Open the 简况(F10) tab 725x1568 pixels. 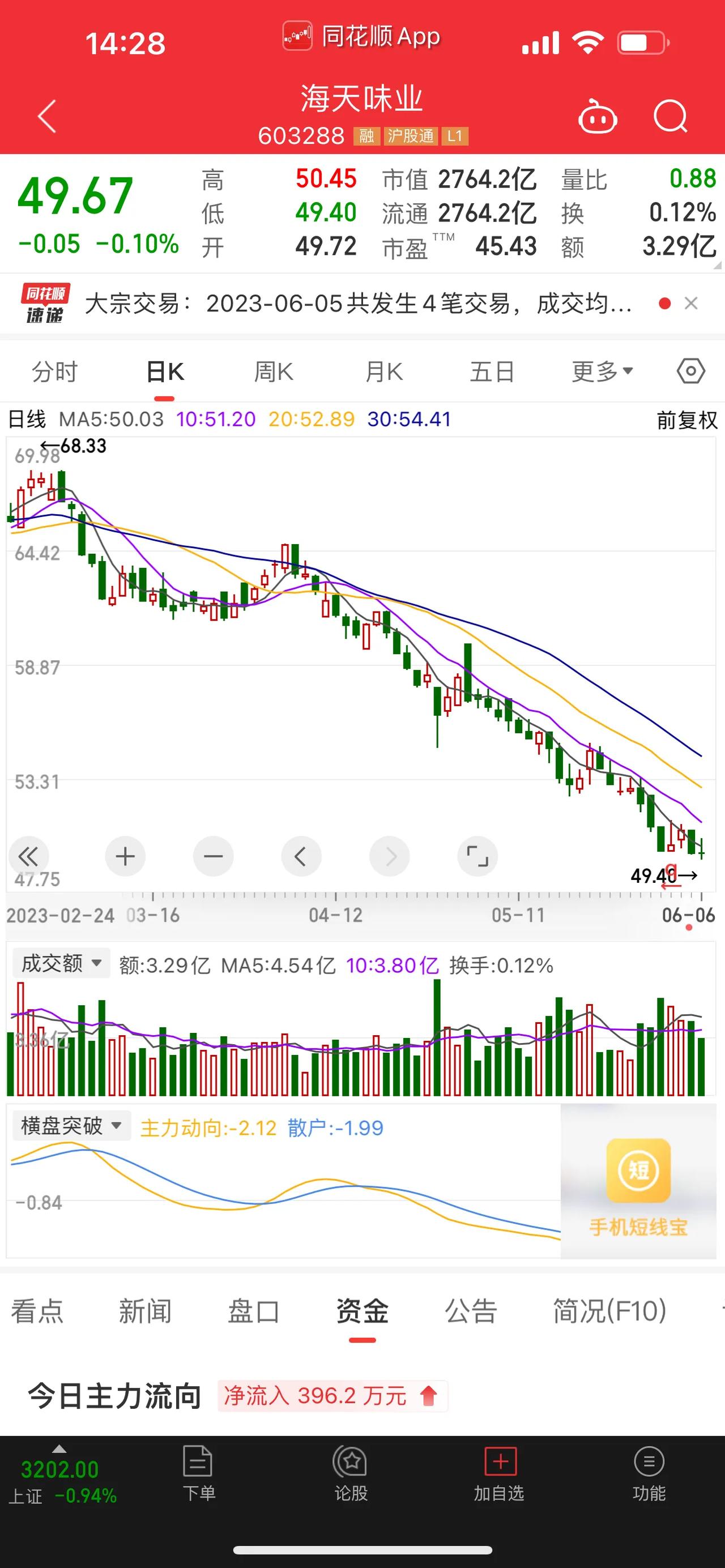(x=609, y=1310)
